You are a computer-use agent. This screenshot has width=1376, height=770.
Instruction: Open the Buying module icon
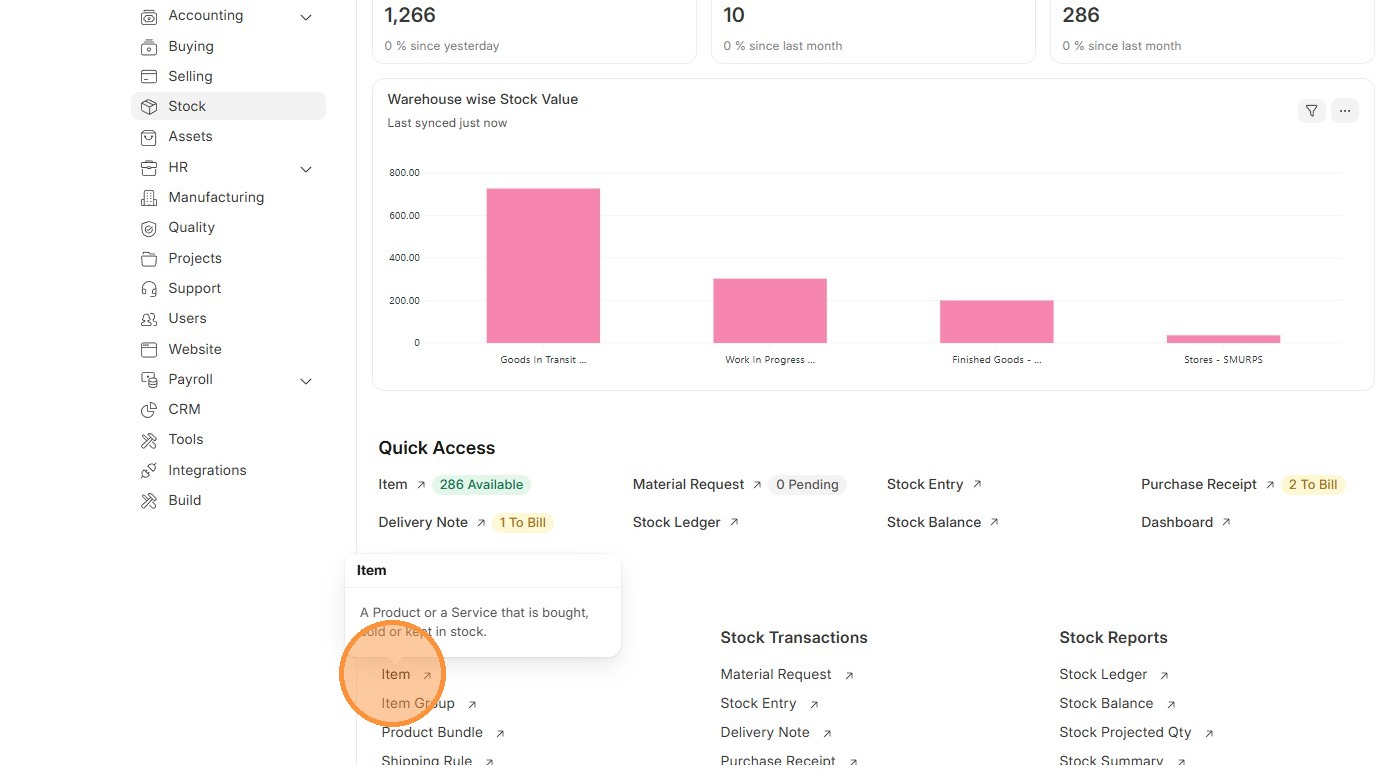tap(149, 47)
